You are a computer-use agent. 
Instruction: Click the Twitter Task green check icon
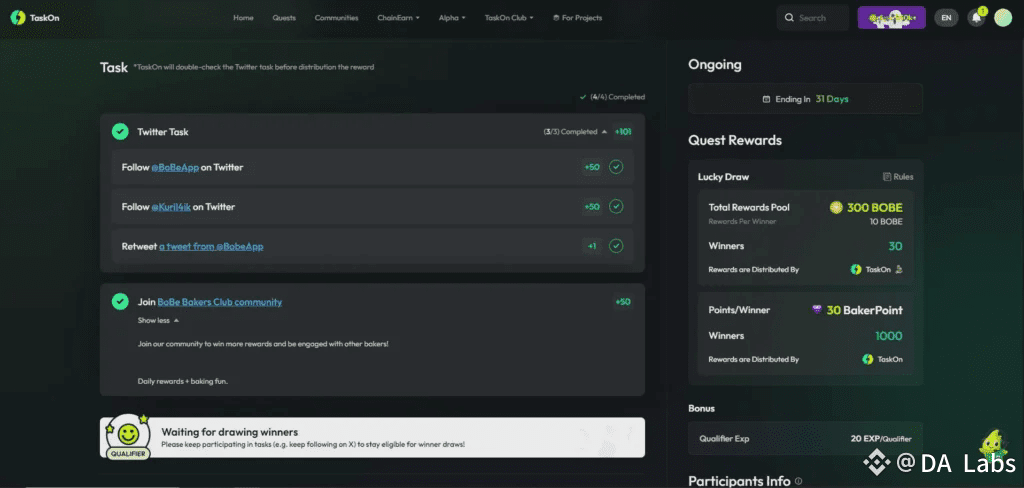click(120, 131)
